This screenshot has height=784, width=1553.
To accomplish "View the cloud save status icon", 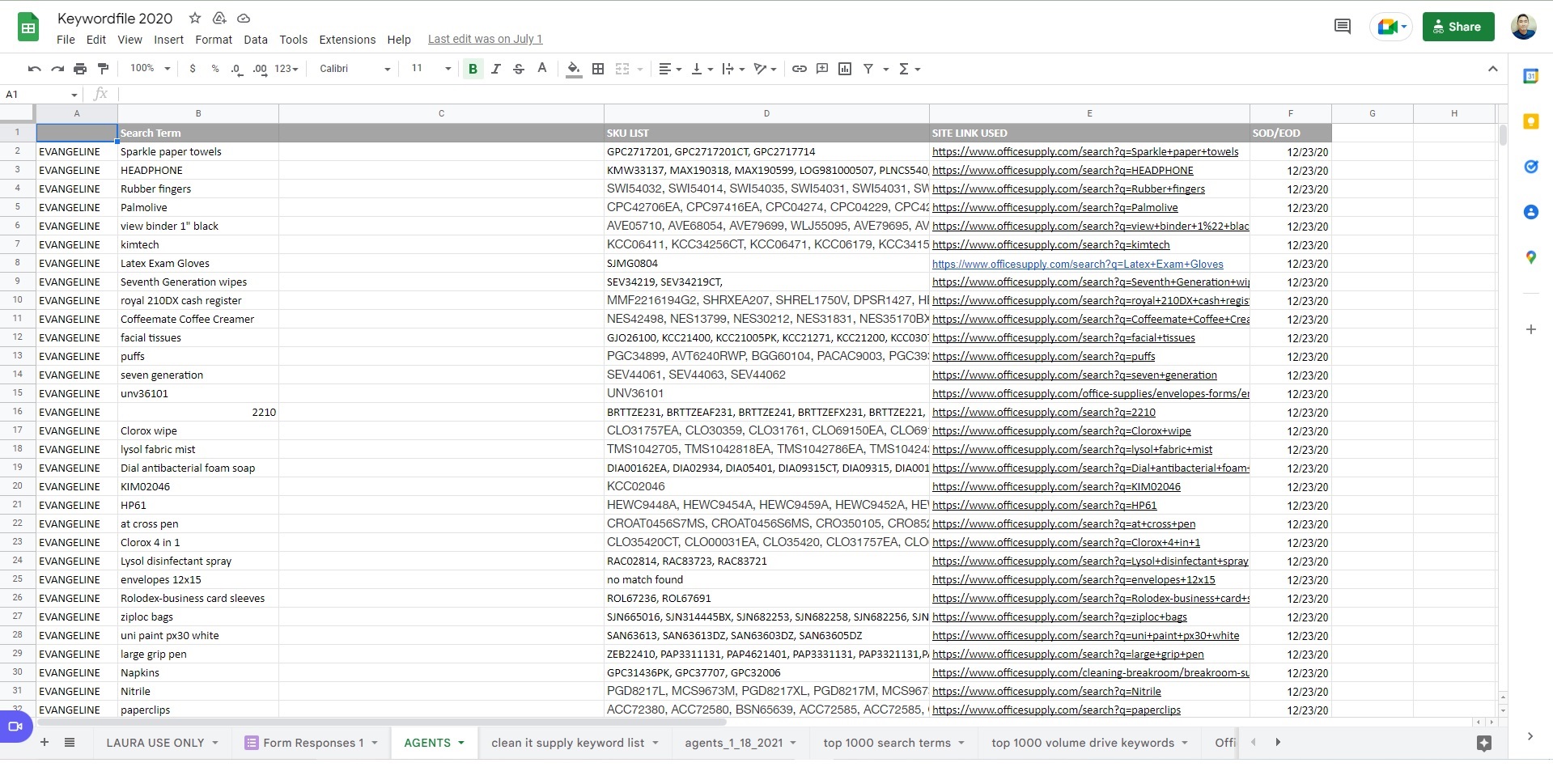I will pos(244,18).
